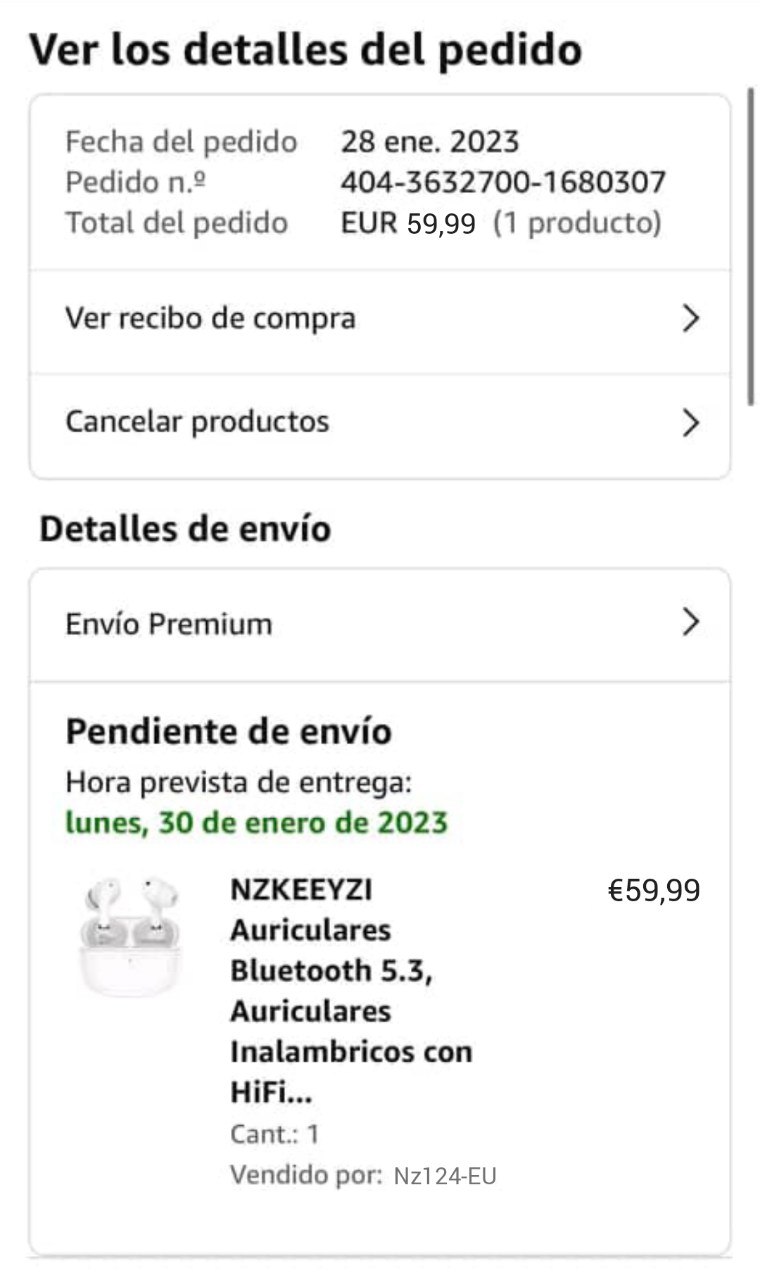
Task: Click the seller name Nz124-EU
Action: 445,1176
